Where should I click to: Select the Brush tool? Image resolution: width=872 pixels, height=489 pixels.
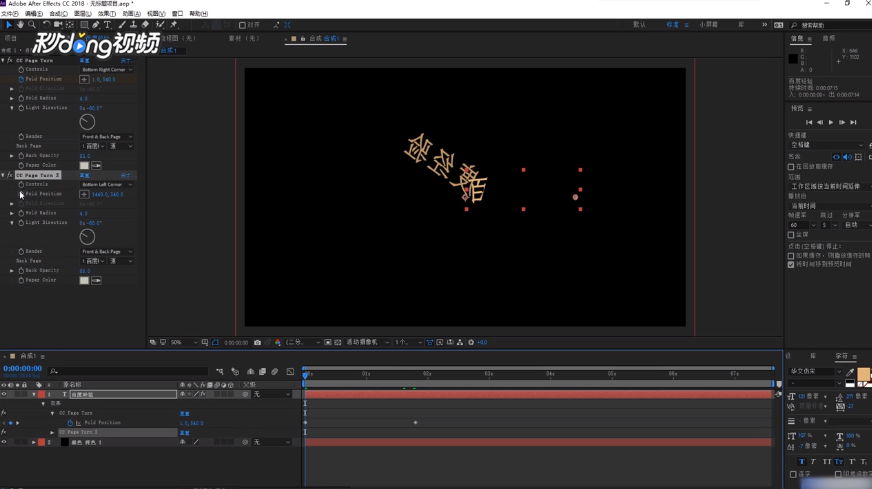[122, 25]
